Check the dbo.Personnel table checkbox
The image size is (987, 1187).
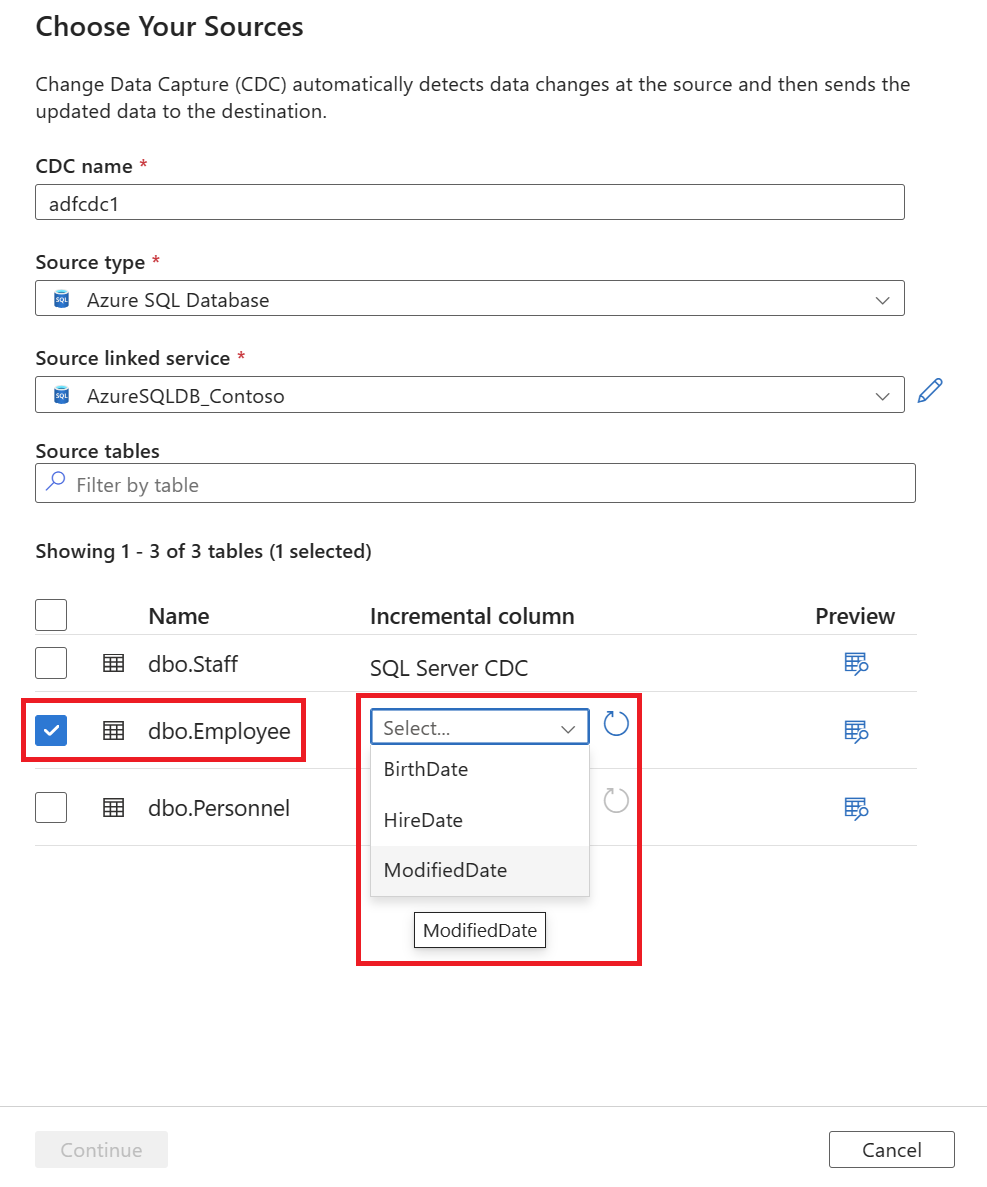point(51,807)
